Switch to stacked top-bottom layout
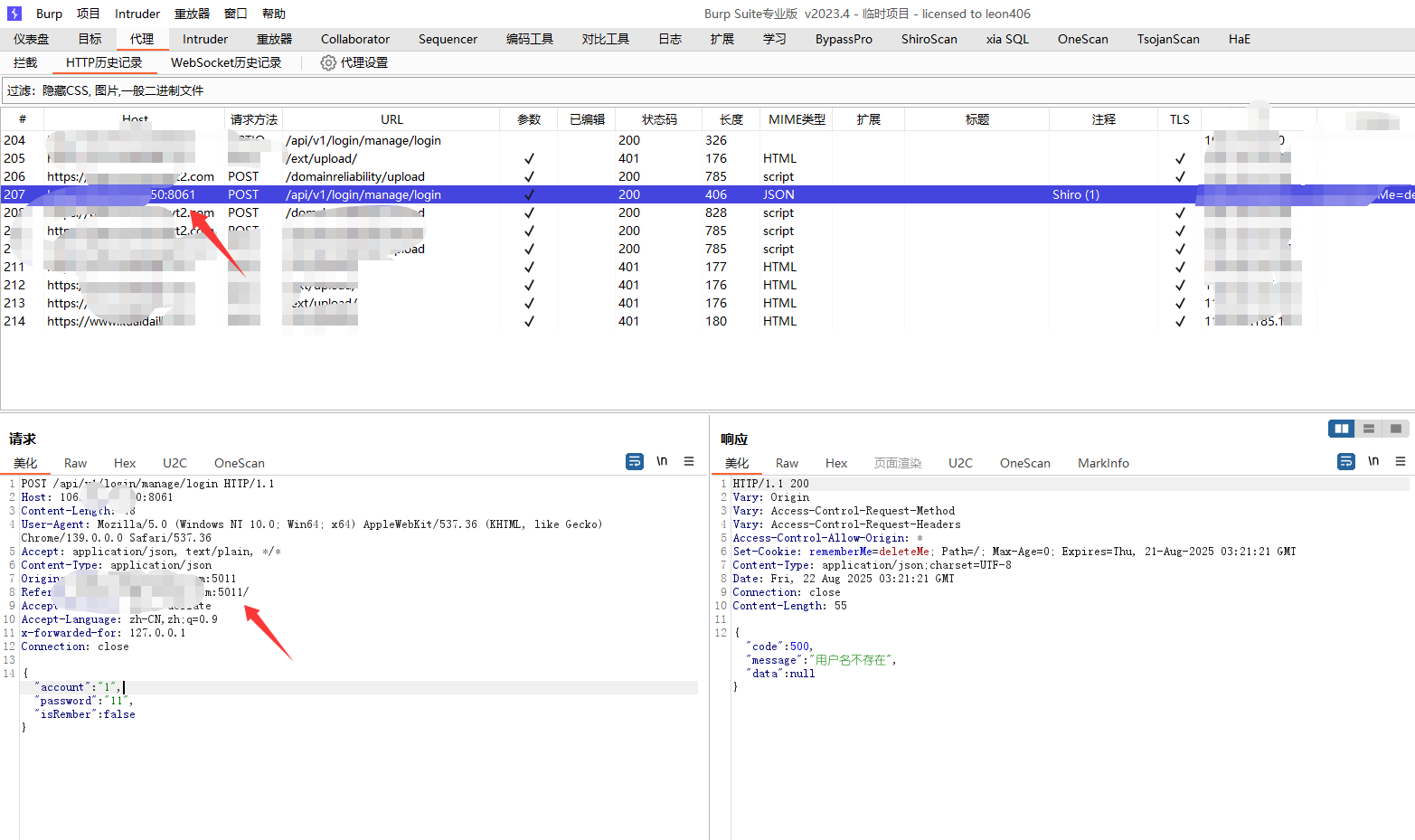The image size is (1415, 840). pyautogui.click(x=1369, y=429)
